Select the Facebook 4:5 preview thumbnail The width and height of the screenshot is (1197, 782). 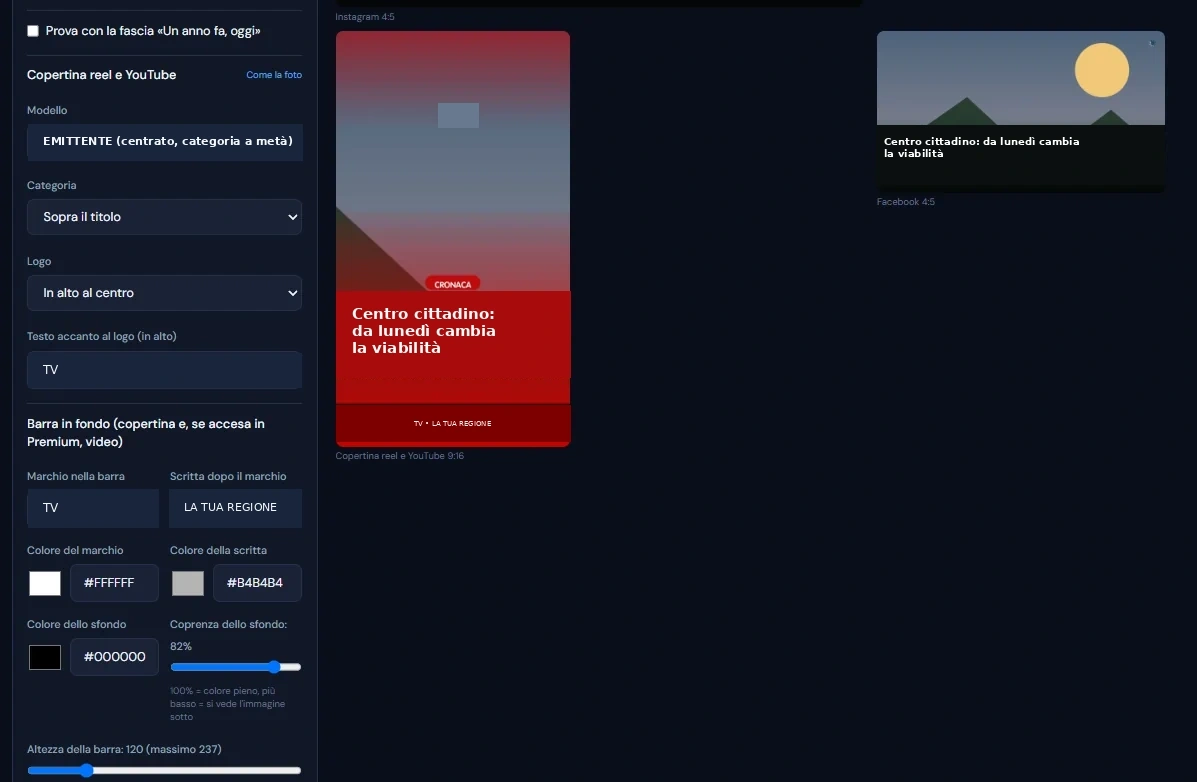click(1021, 111)
